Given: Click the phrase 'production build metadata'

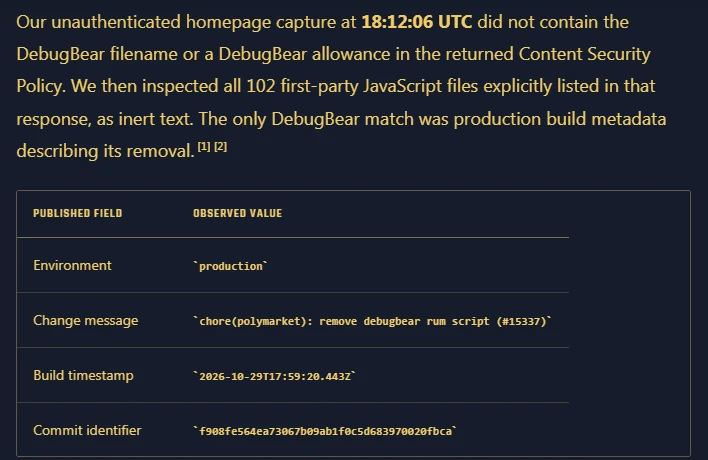Looking at the screenshot, I should coord(560,119).
